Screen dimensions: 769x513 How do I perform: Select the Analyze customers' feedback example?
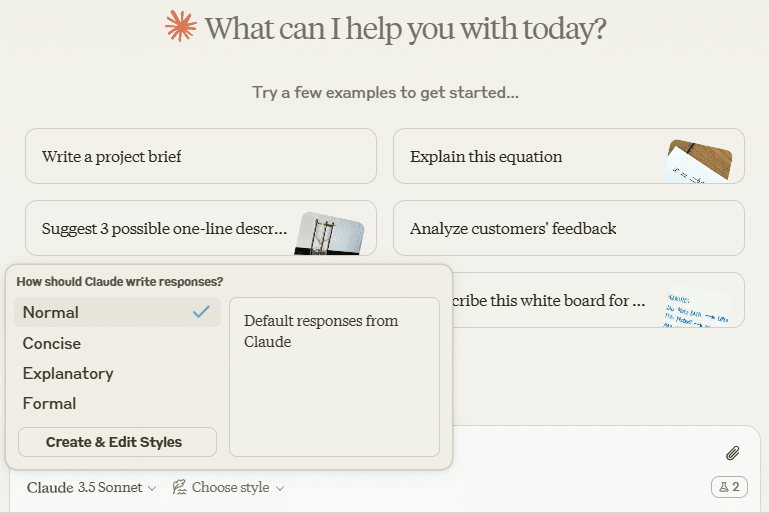pos(568,228)
